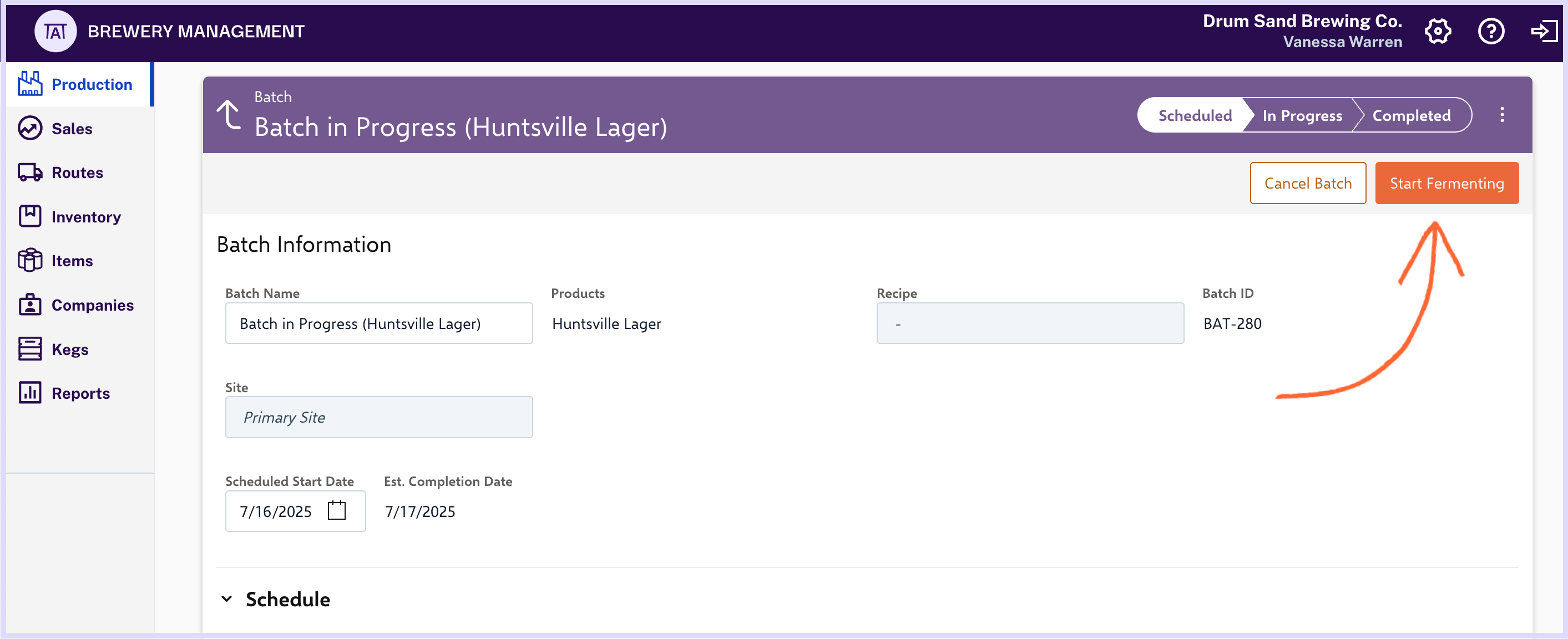The height and width of the screenshot is (639, 1568).
Task: Click the Batch Information heading
Action: click(304, 244)
